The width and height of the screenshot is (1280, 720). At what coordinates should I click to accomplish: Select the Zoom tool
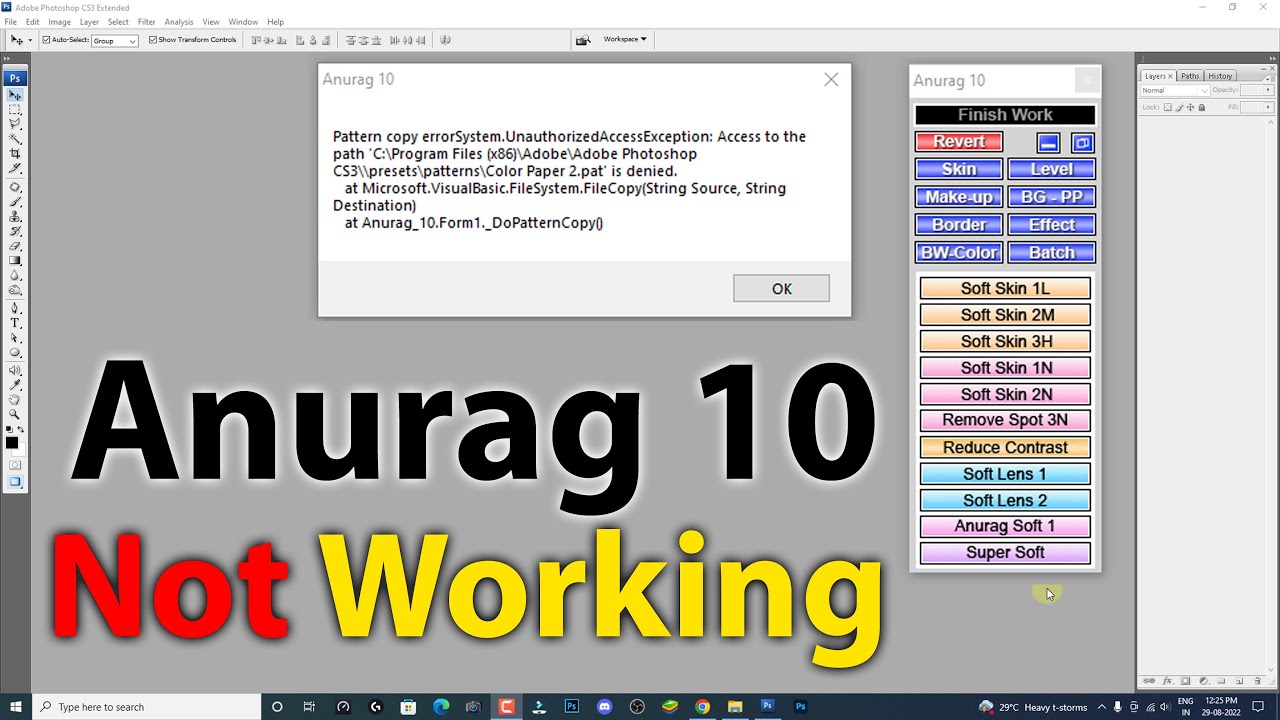15,413
